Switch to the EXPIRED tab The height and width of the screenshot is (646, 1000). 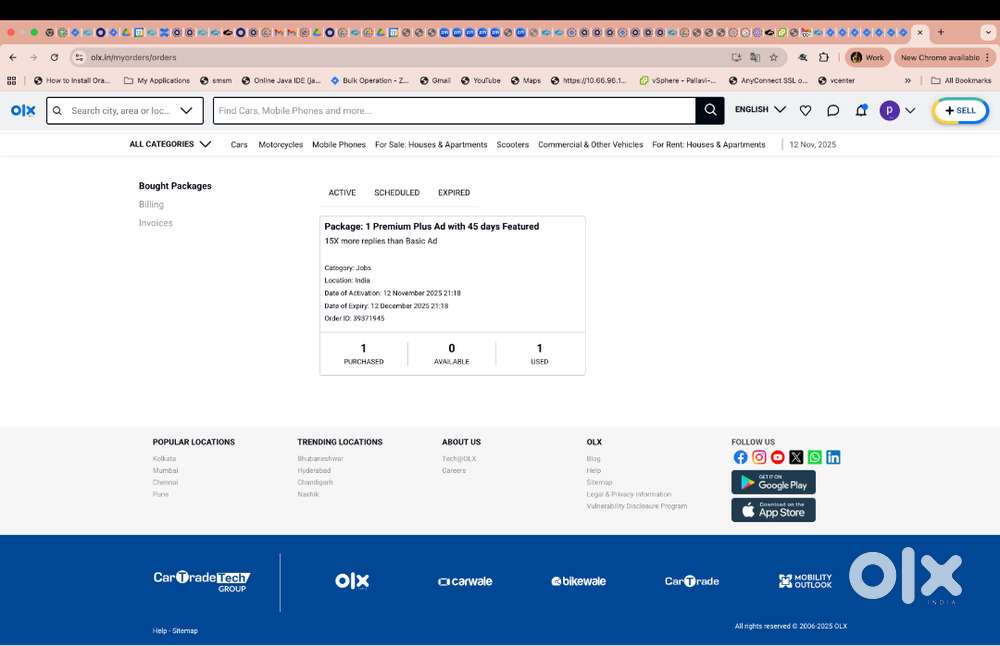pos(453,193)
